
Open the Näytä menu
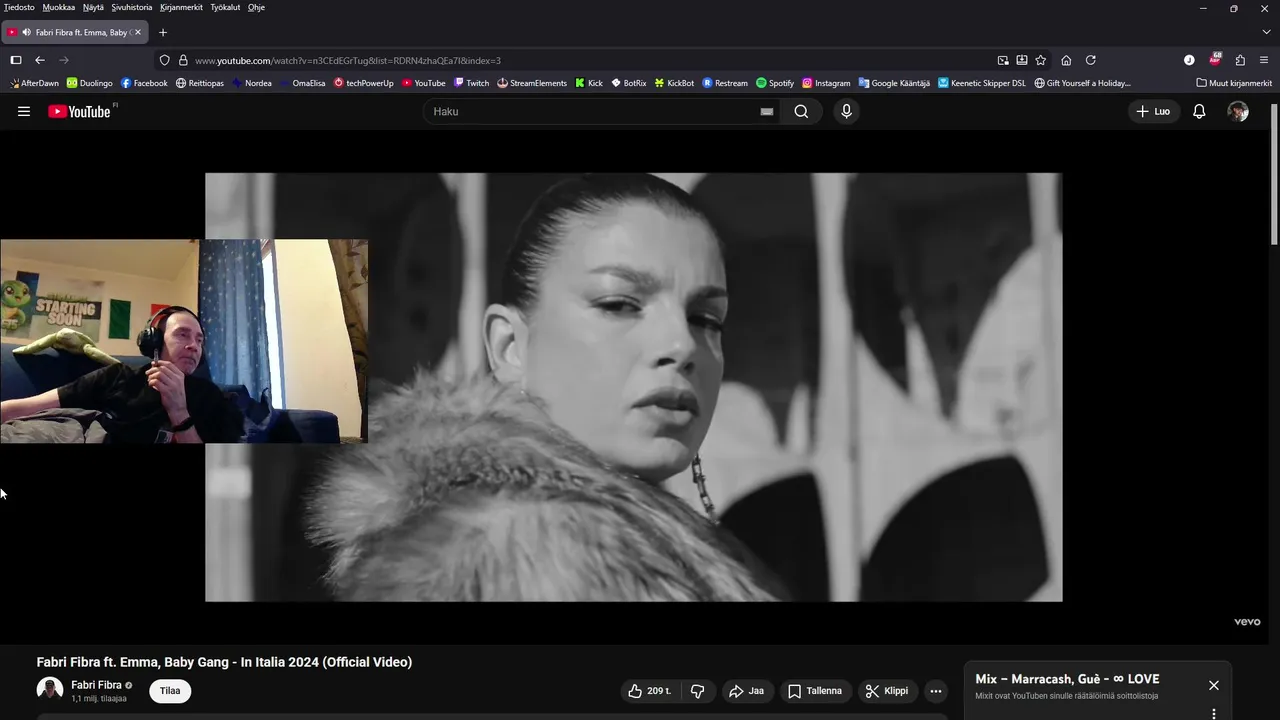click(x=93, y=7)
